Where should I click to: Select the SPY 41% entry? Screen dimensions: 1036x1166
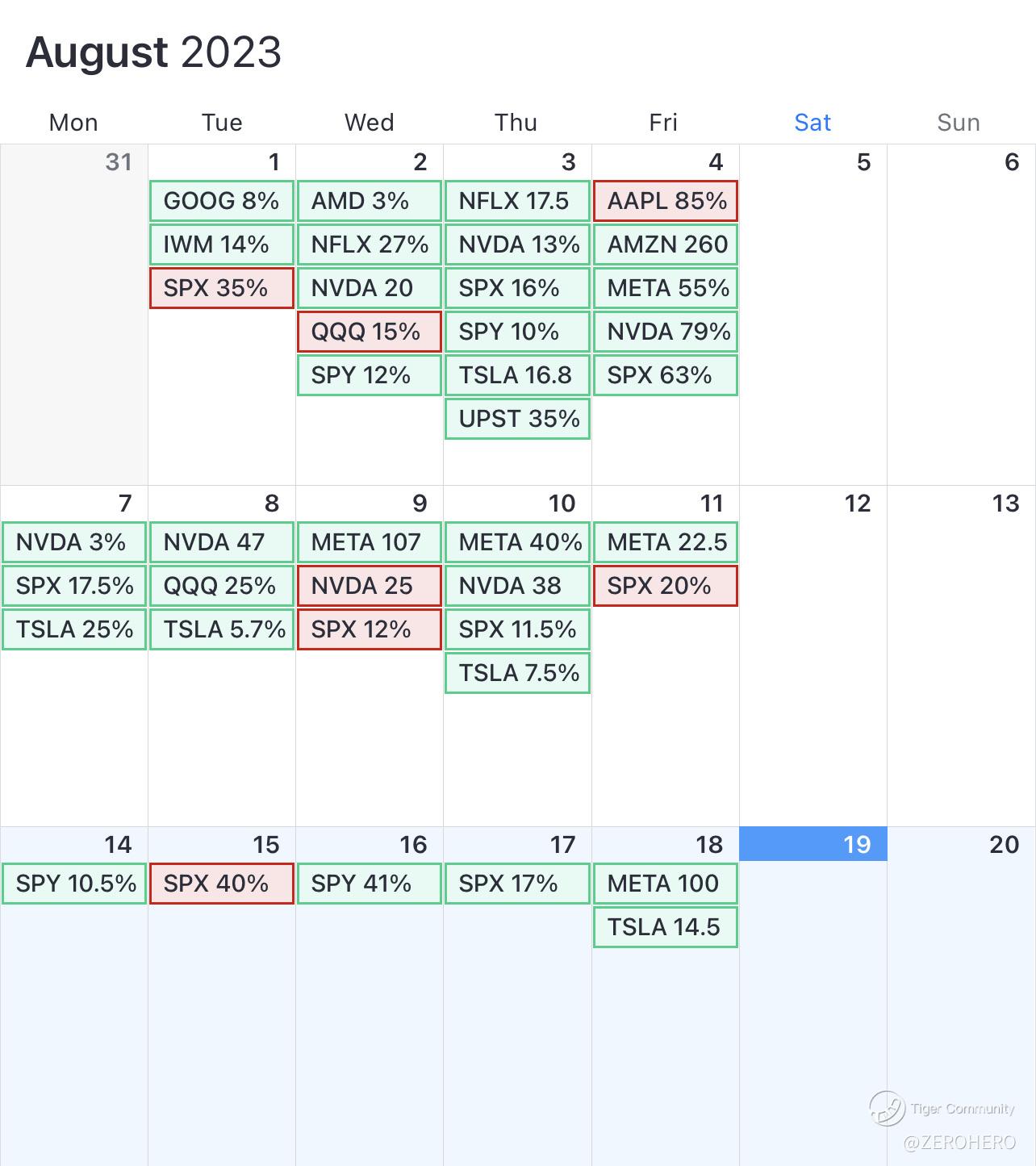[370, 884]
